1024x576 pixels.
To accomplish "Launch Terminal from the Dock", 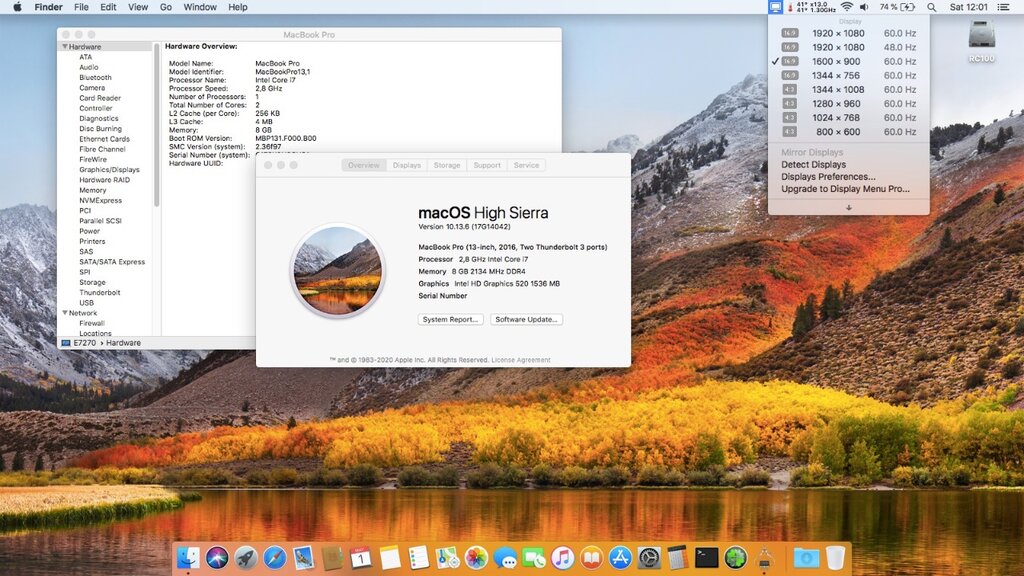I will (705, 557).
